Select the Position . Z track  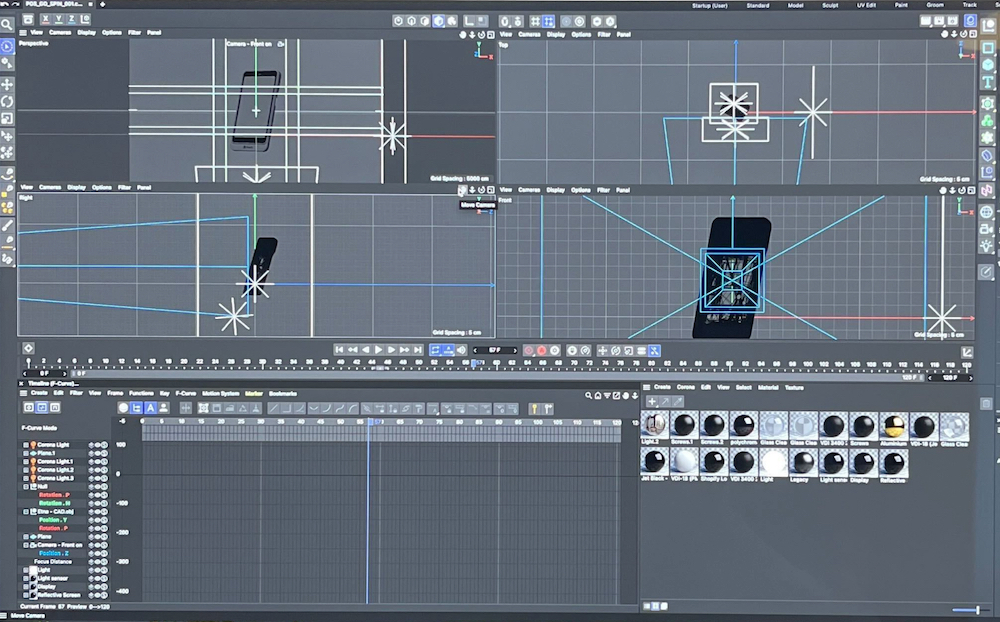[x=53, y=553]
